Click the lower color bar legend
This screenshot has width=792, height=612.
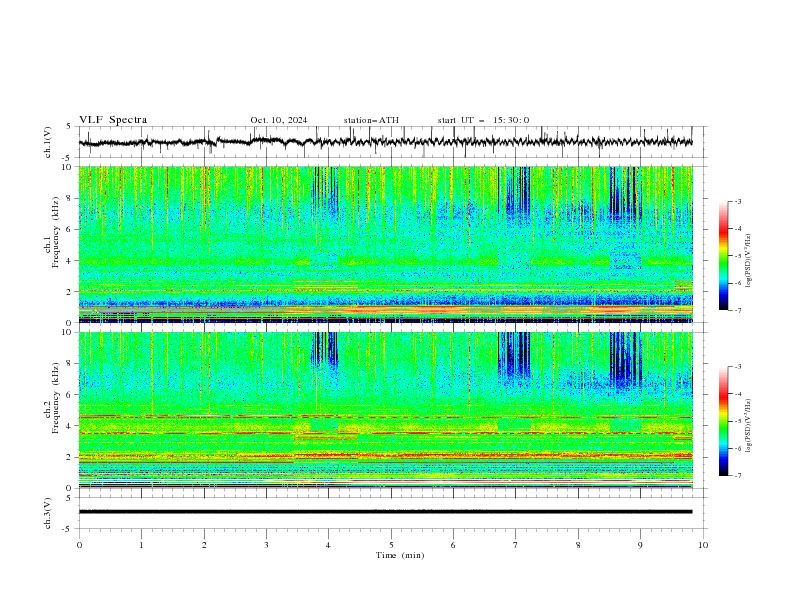[724, 421]
